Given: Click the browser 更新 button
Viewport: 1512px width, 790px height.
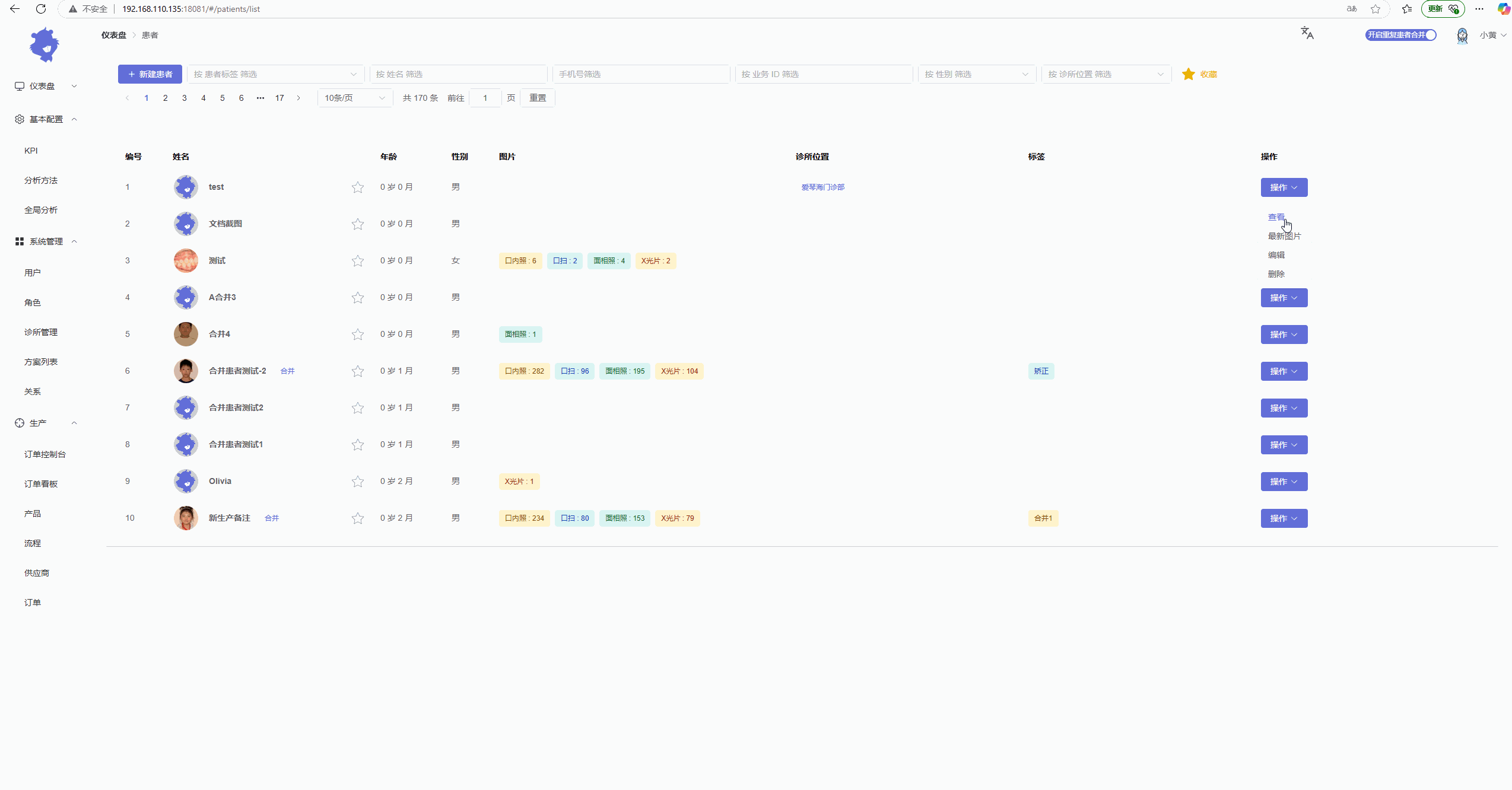Looking at the screenshot, I should (x=1443, y=9).
